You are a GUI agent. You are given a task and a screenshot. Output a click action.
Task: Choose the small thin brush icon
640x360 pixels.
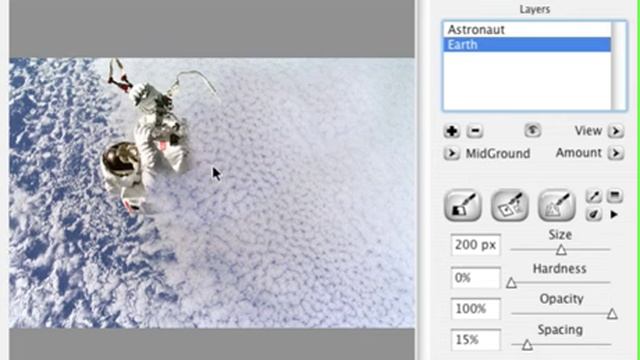coord(593,196)
